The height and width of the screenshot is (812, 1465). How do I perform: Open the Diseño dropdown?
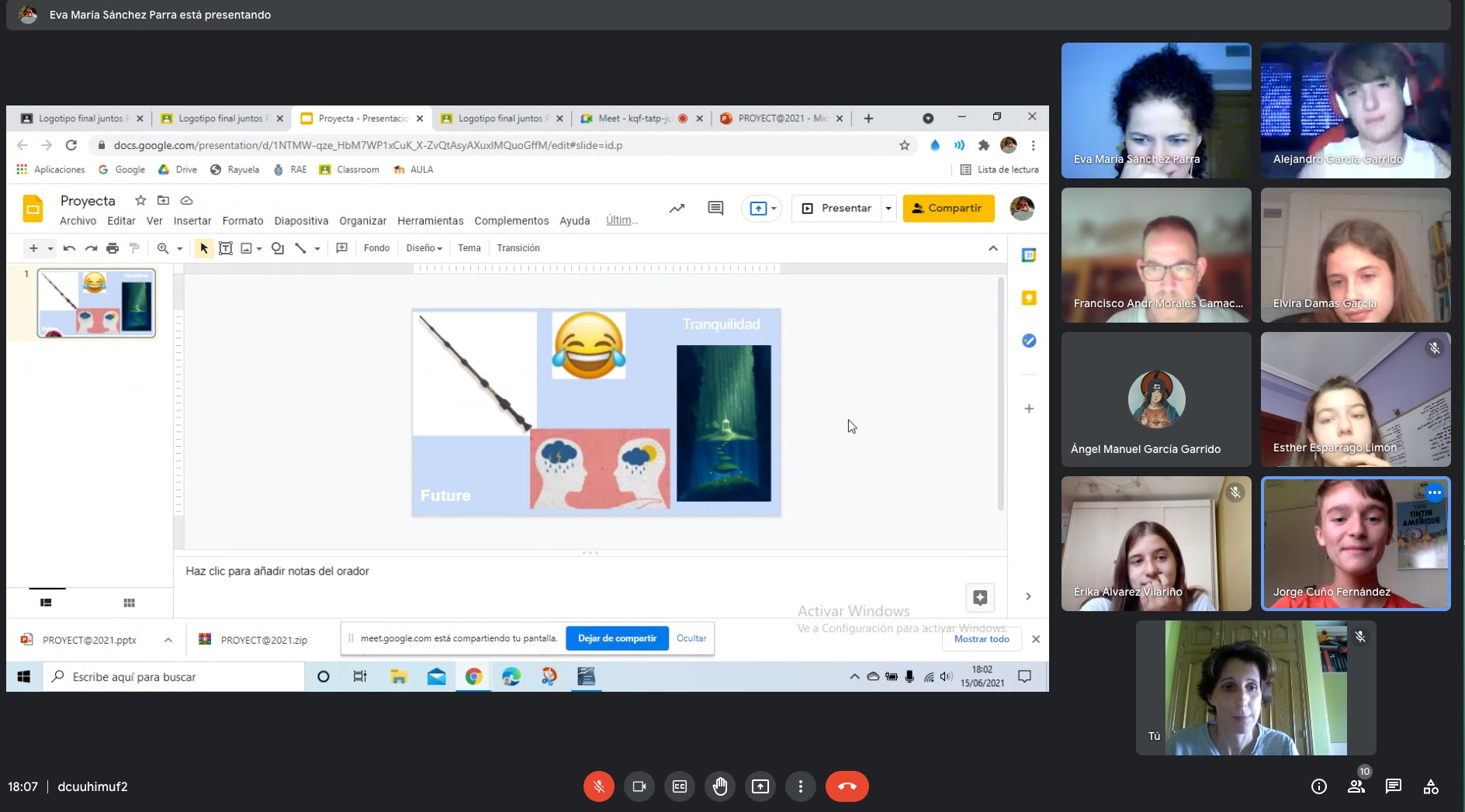[x=424, y=248]
